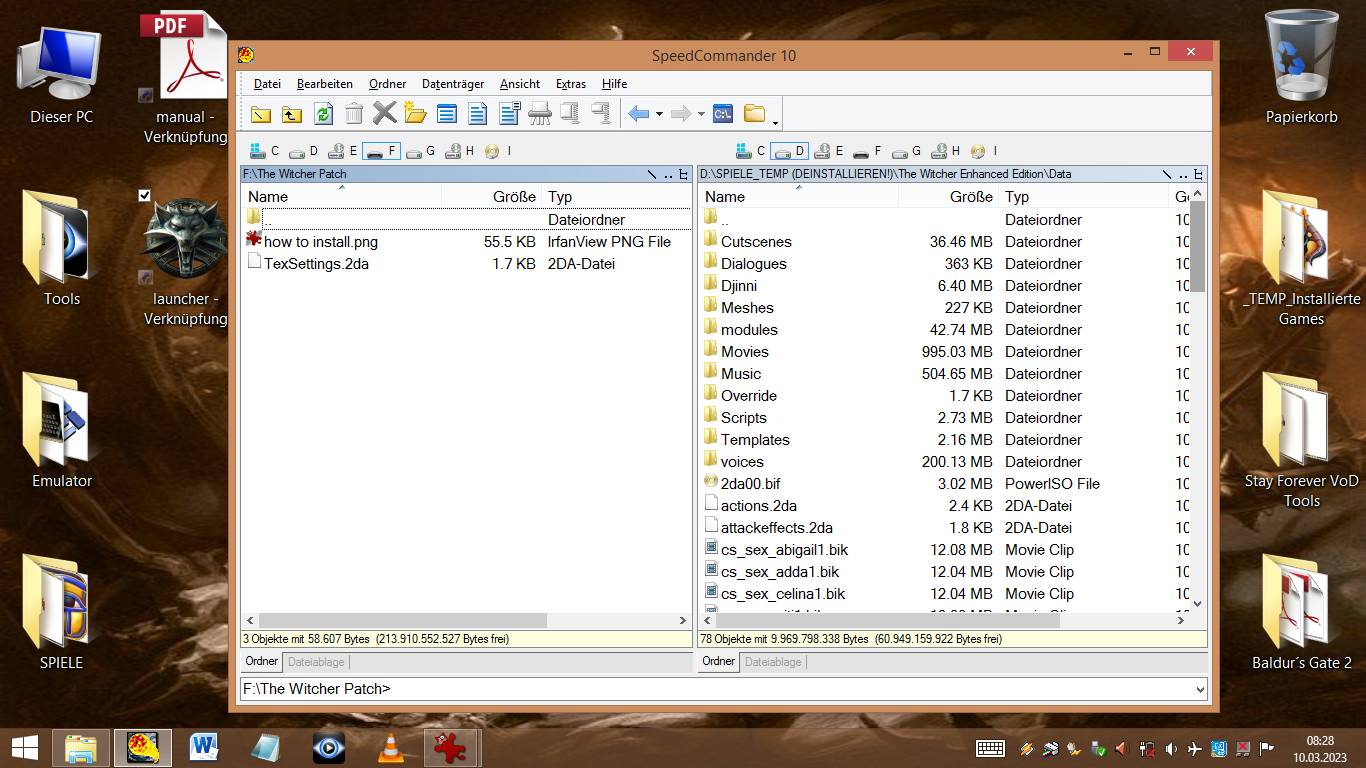Click the tree icon in left path bar

pos(684,174)
